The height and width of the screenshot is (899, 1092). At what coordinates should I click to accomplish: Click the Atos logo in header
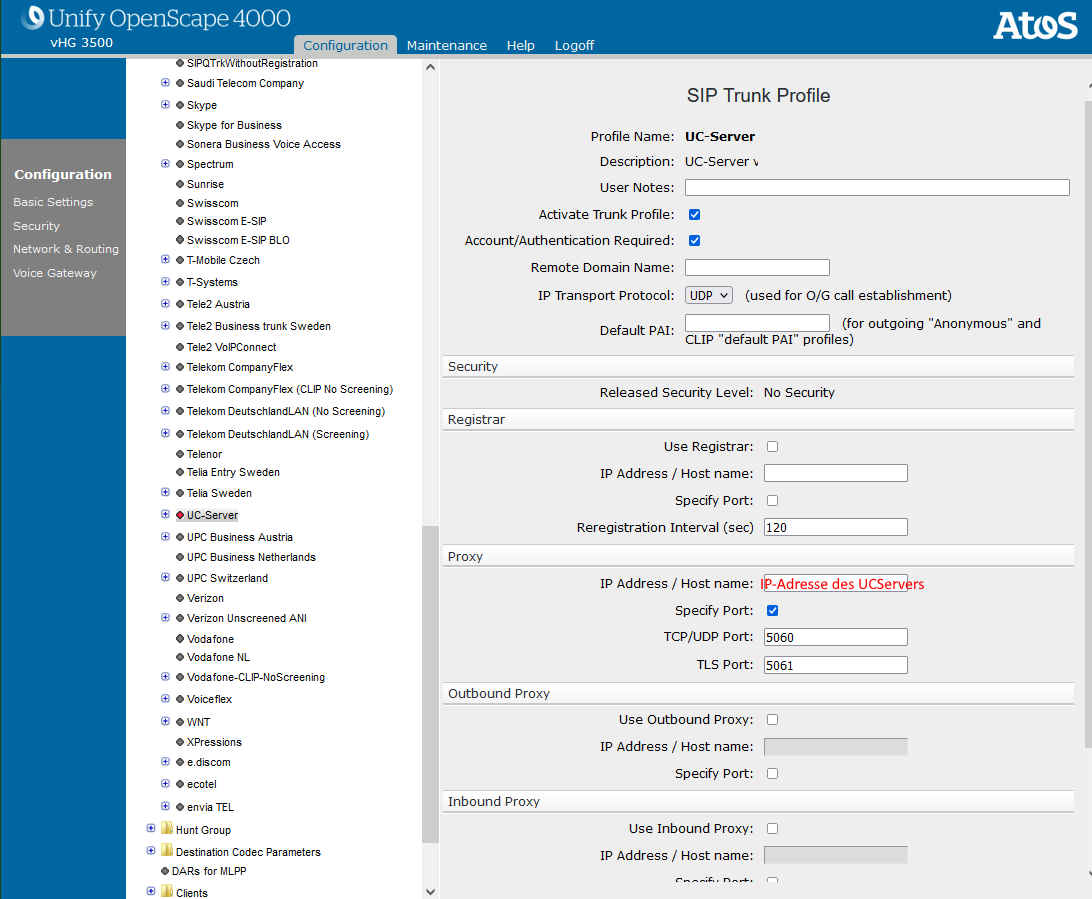click(1035, 25)
